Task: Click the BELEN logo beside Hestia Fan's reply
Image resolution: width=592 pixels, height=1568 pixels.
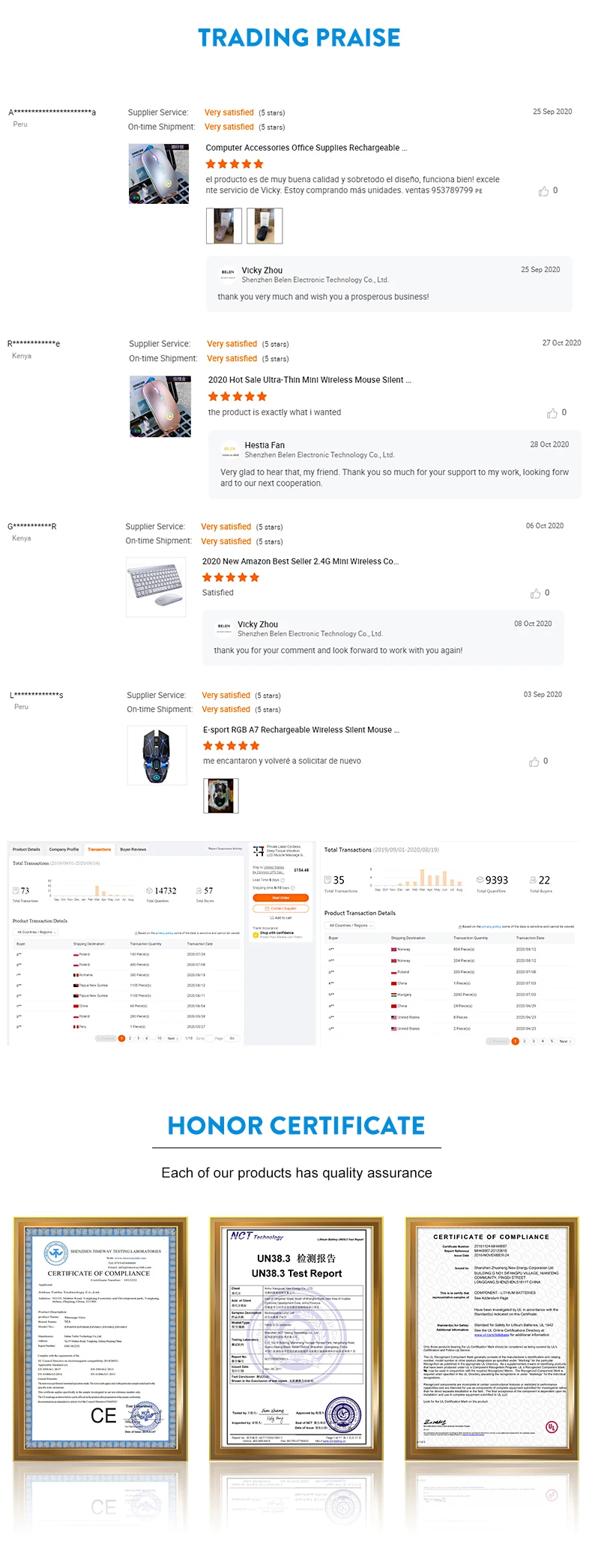Action: coord(230,450)
